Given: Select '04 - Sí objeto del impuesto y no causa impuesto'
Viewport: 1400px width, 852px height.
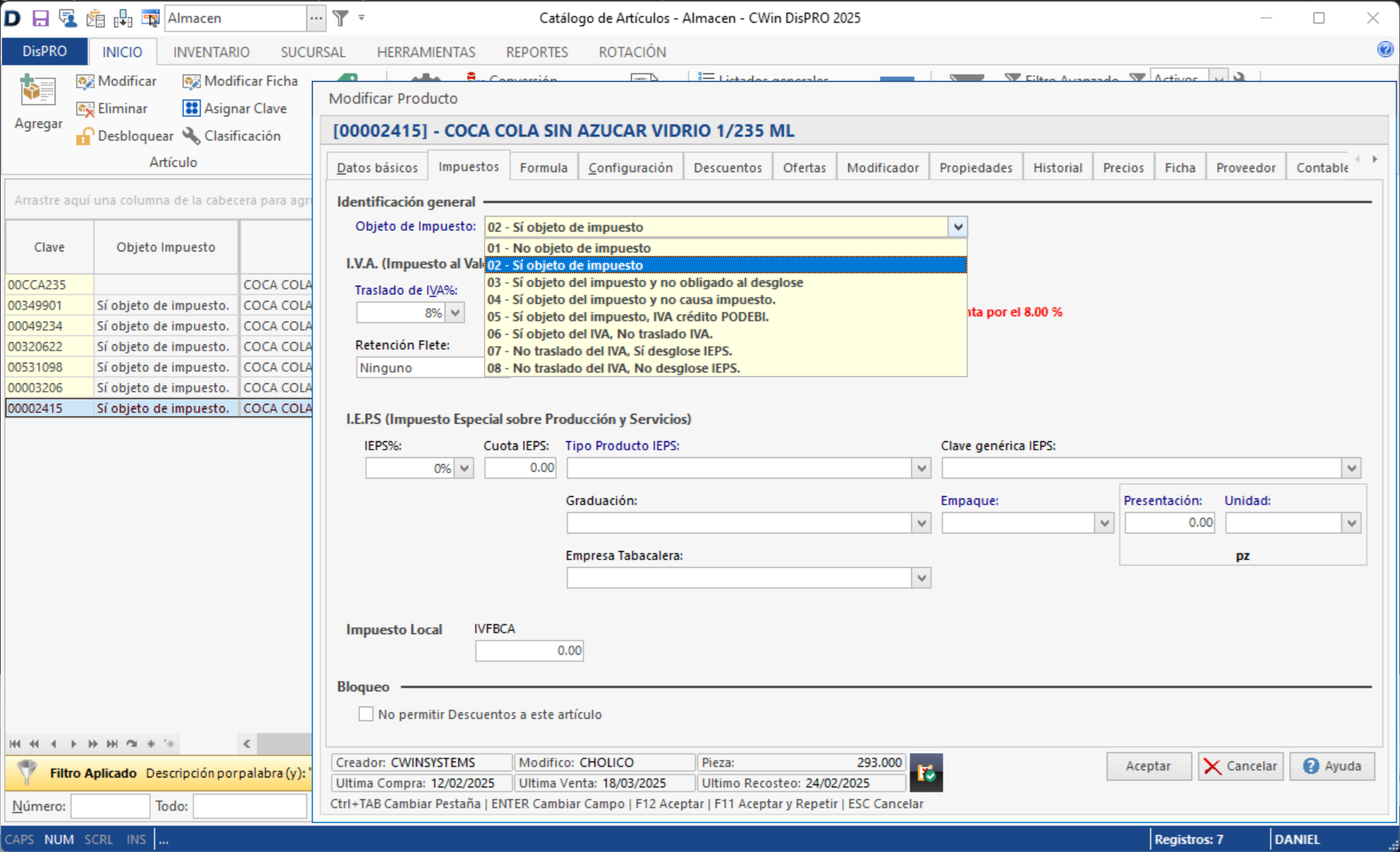Looking at the screenshot, I should [x=726, y=299].
